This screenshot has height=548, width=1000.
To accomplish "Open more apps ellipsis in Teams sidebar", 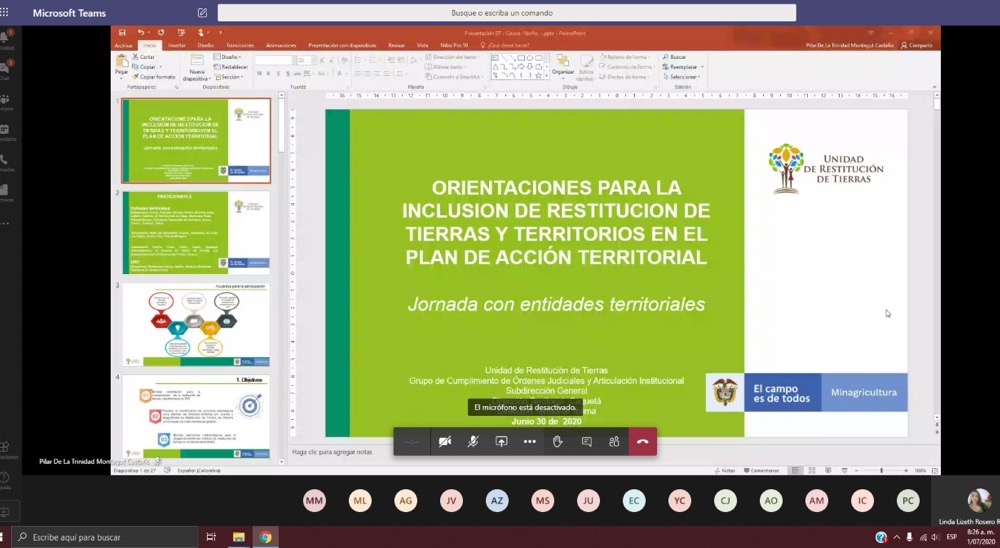I will tap(5, 223).
